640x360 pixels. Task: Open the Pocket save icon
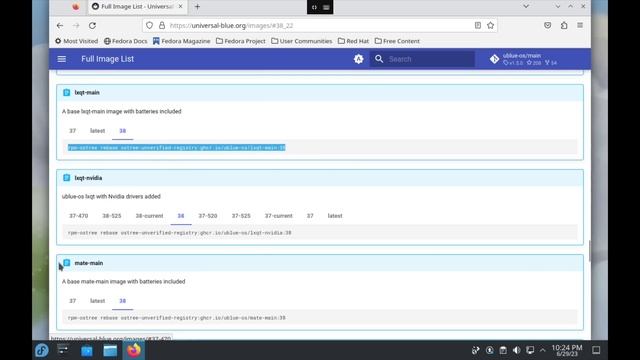click(548, 25)
